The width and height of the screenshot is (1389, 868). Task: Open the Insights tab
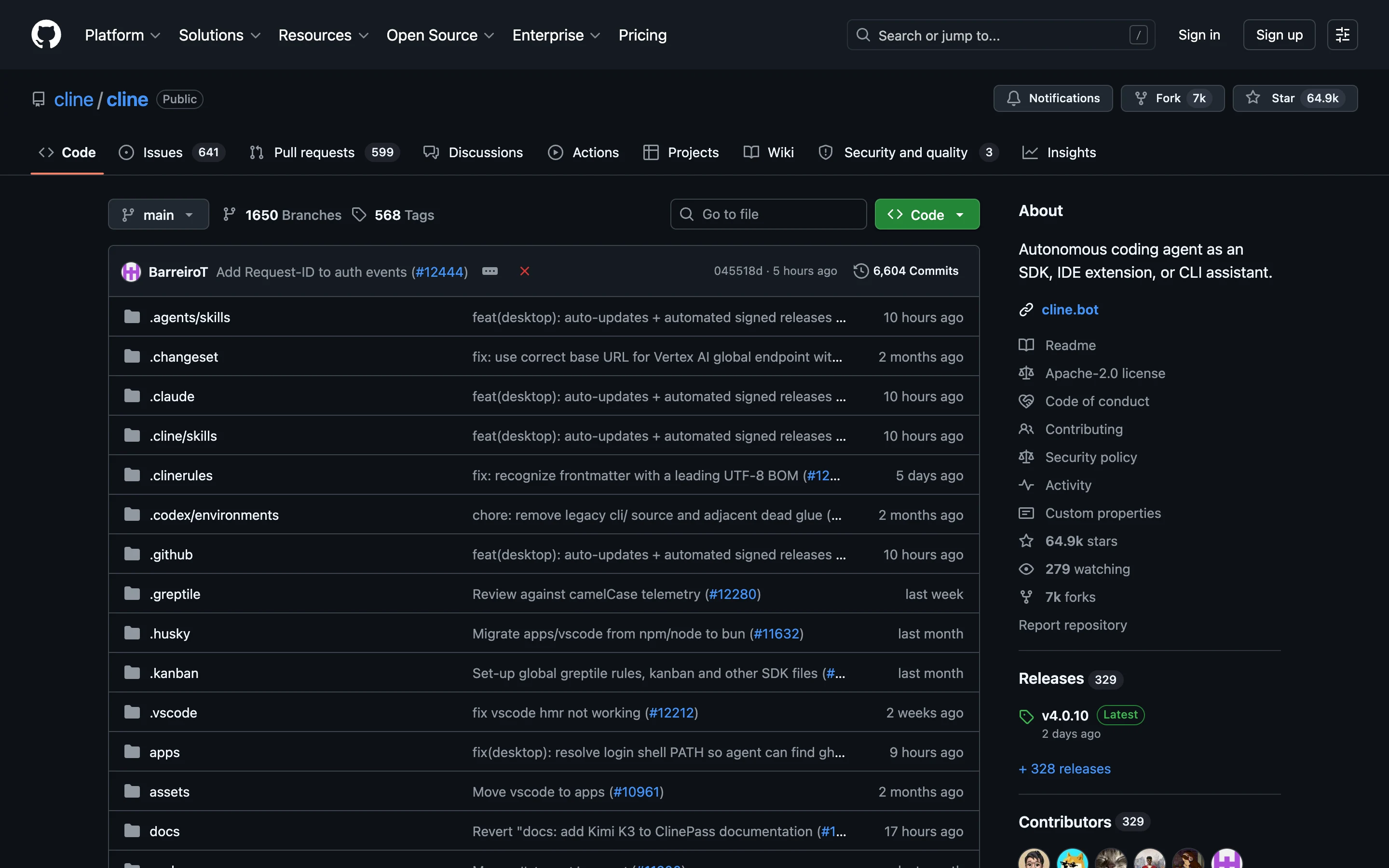point(1059,152)
